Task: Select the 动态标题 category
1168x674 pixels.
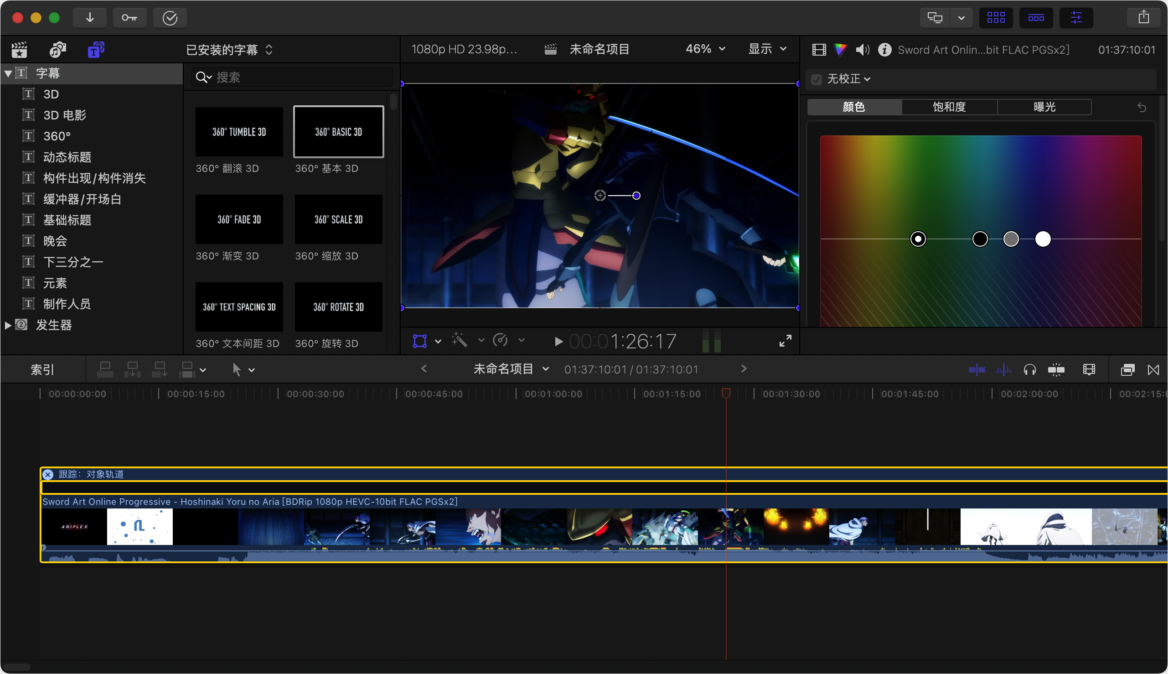Action: (x=67, y=157)
